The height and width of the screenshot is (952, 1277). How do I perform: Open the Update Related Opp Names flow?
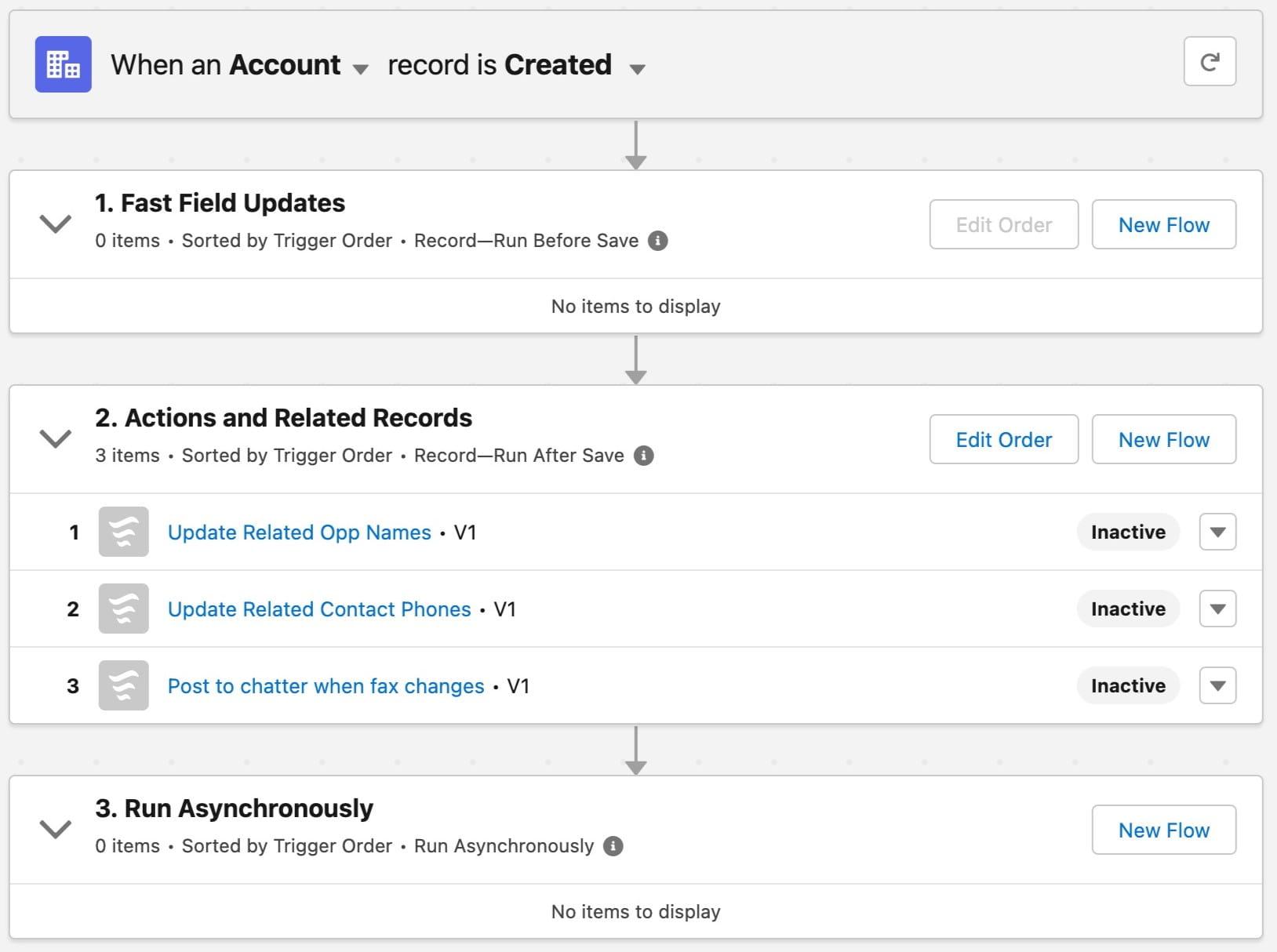pos(300,532)
